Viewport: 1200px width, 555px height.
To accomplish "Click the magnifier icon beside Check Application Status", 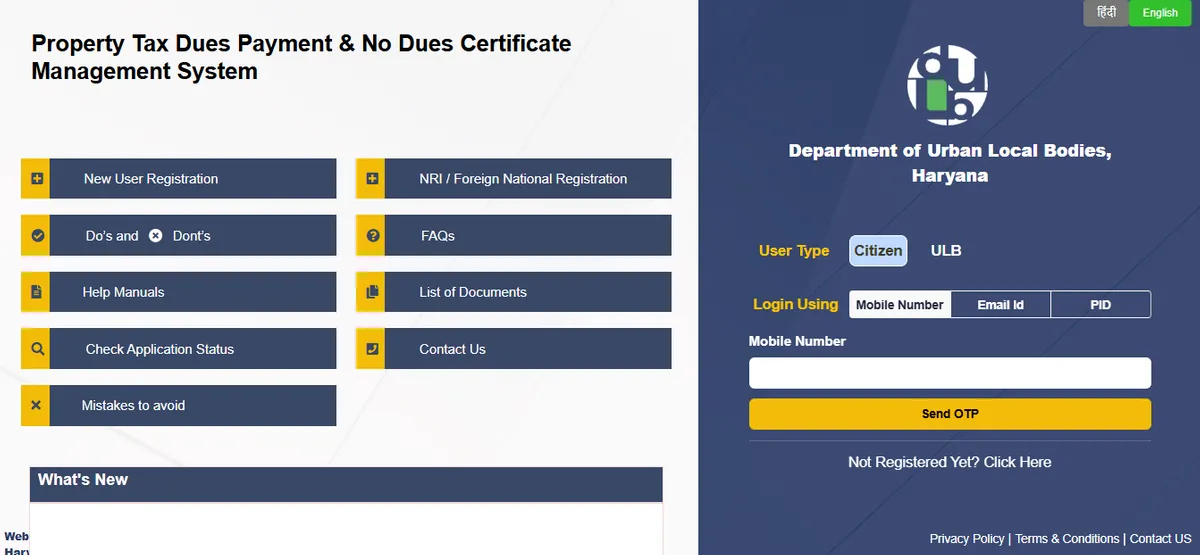I will coord(36,349).
